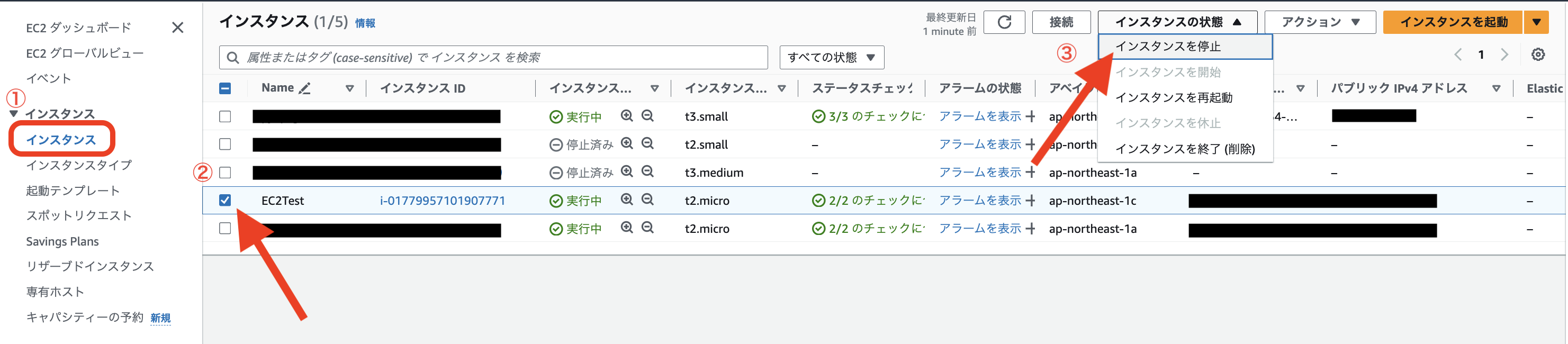The height and width of the screenshot is (344, 1568).
Task: Select インスタンスを休止 menu item
Action: coord(1185,124)
